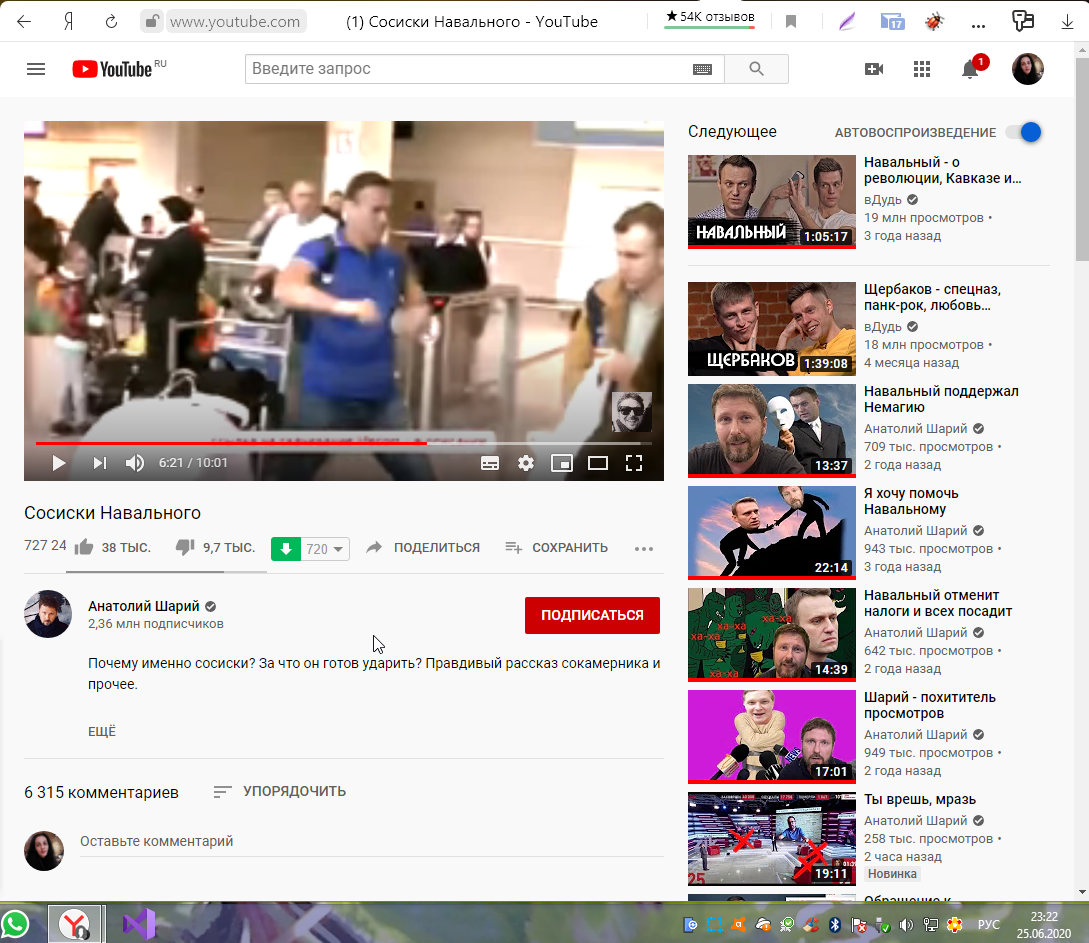Open Я хочу помочь Навальному thumbnail
1089x943 pixels.
point(772,533)
